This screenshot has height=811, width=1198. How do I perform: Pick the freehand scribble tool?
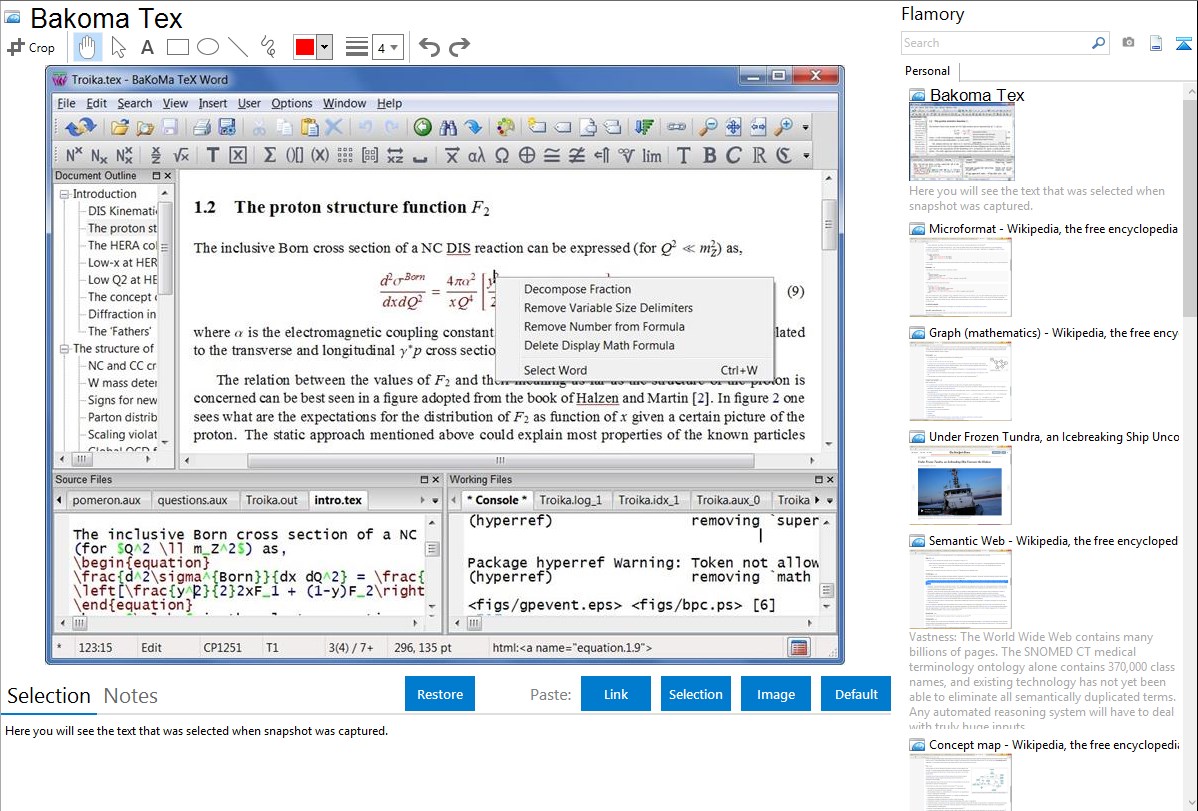(x=268, y=47)
